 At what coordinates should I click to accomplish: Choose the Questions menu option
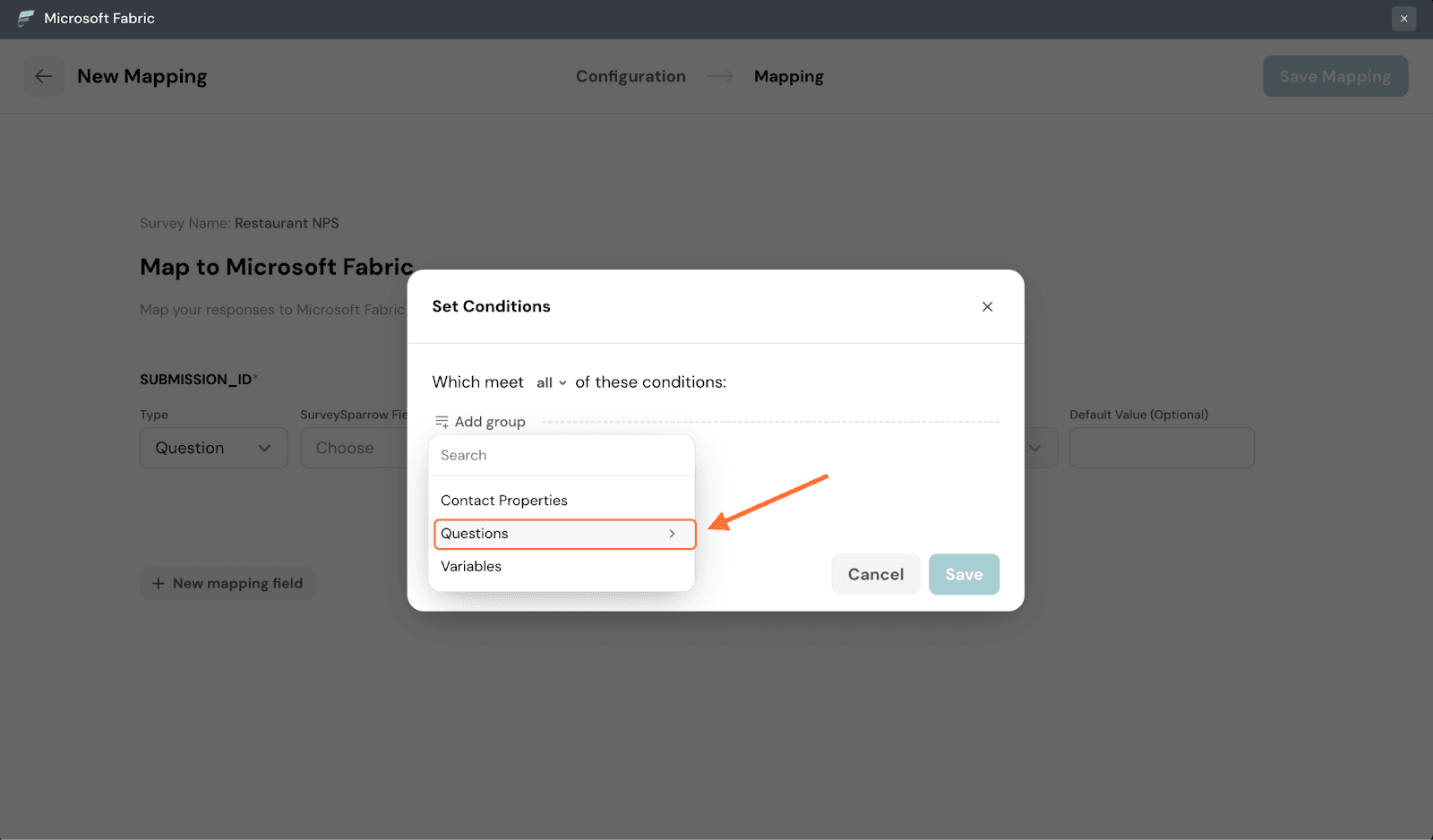tap(475, 534)
